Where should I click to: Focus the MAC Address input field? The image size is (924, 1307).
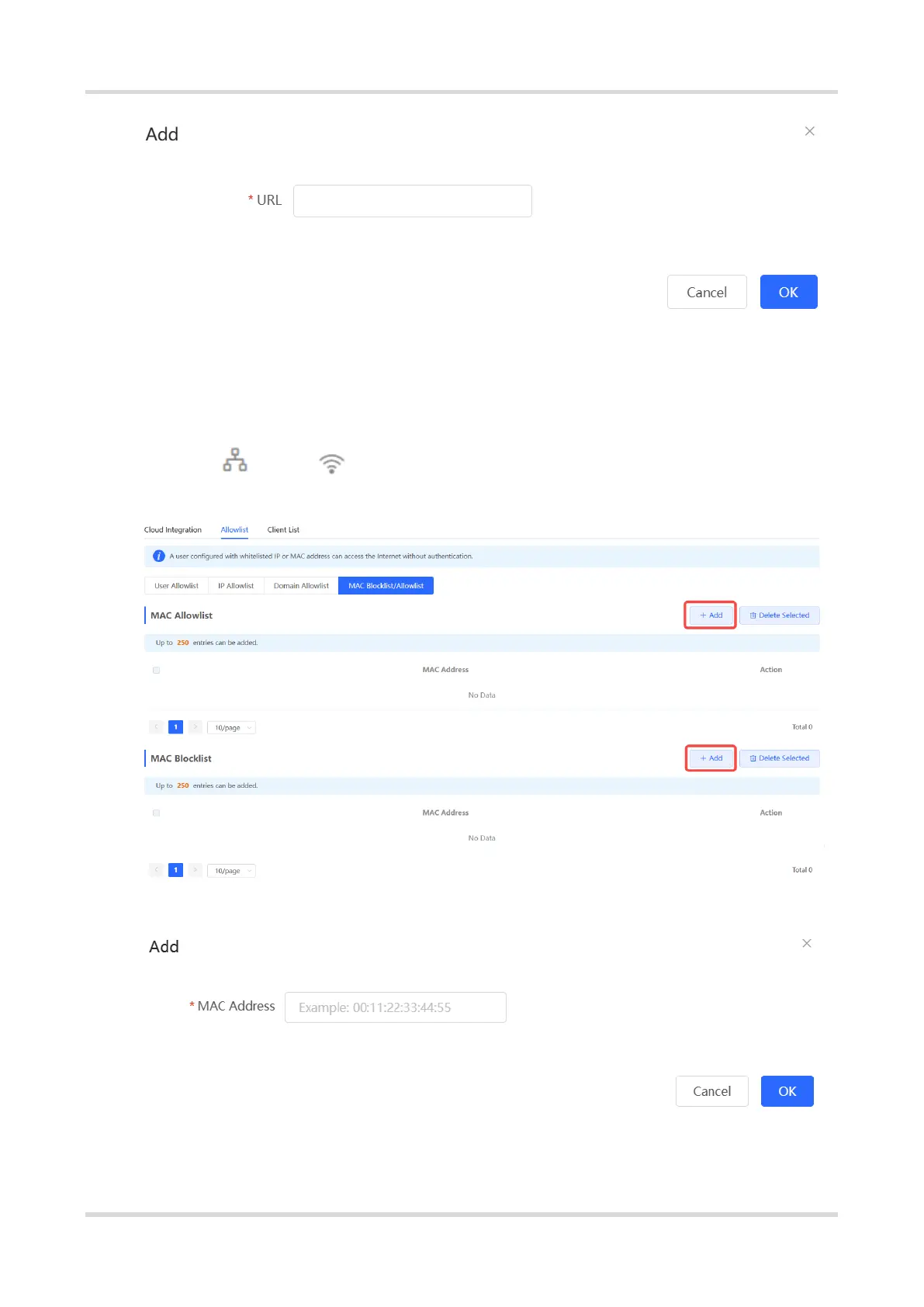(x=395, y=1007)
